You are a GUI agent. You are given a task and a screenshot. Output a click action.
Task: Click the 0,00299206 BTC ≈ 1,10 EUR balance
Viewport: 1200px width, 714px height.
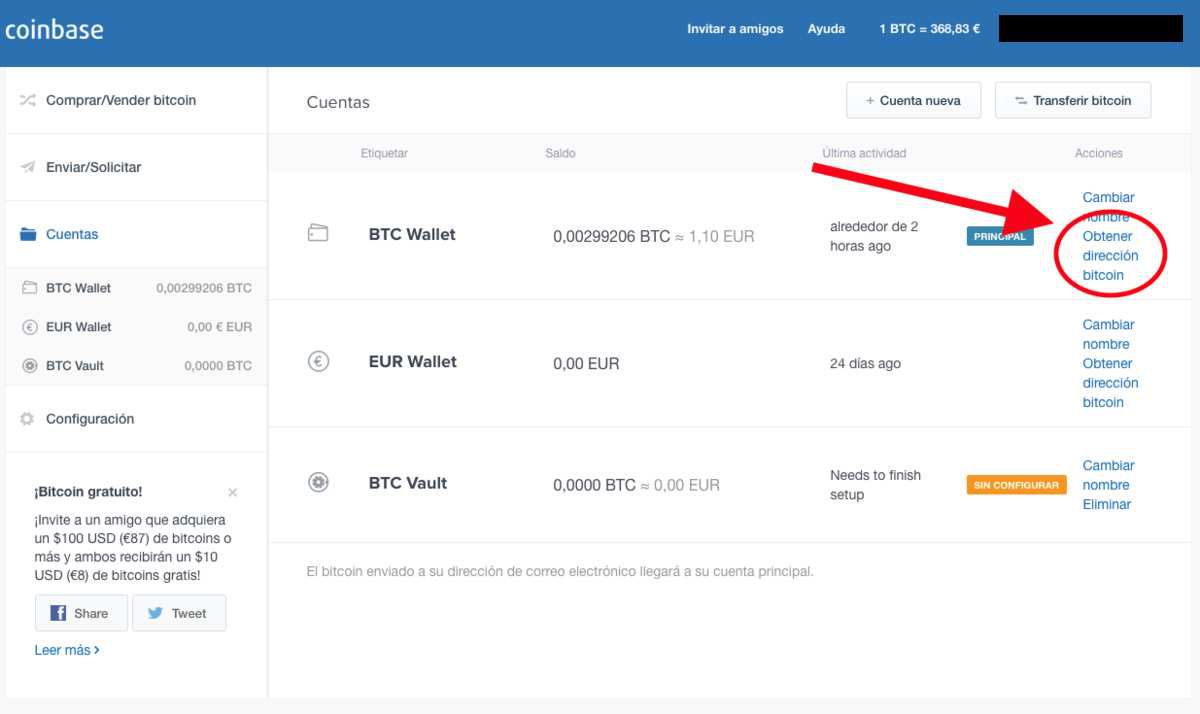tap(654, 237)
